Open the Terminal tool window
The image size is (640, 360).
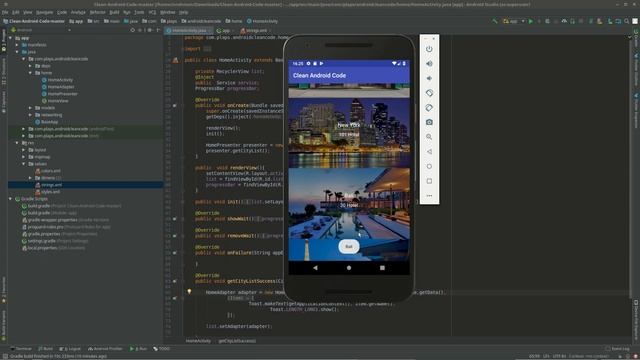tap(21, 349)
